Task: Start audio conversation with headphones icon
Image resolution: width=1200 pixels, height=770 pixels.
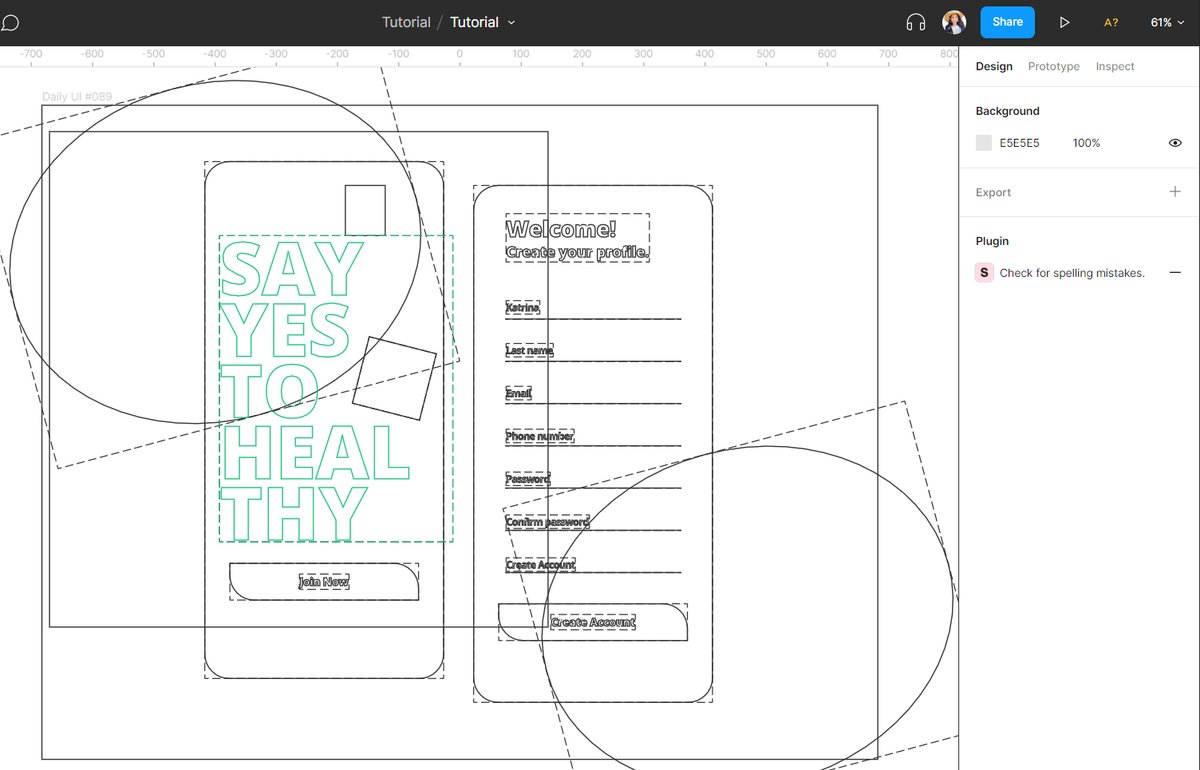Action: pos(915,22)
